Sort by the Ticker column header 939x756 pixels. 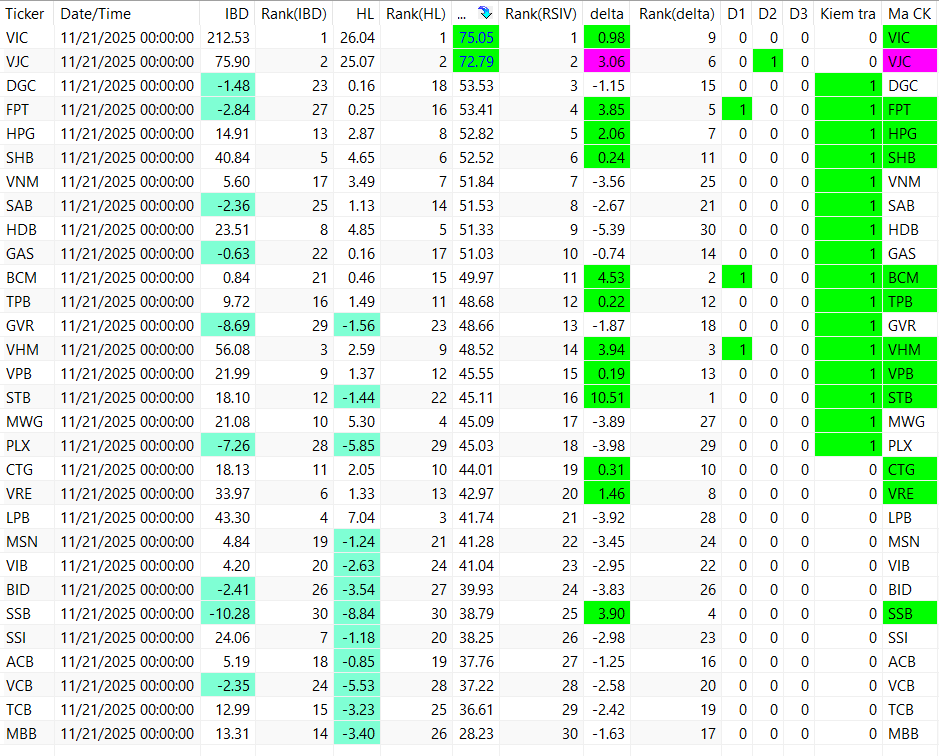27,13
